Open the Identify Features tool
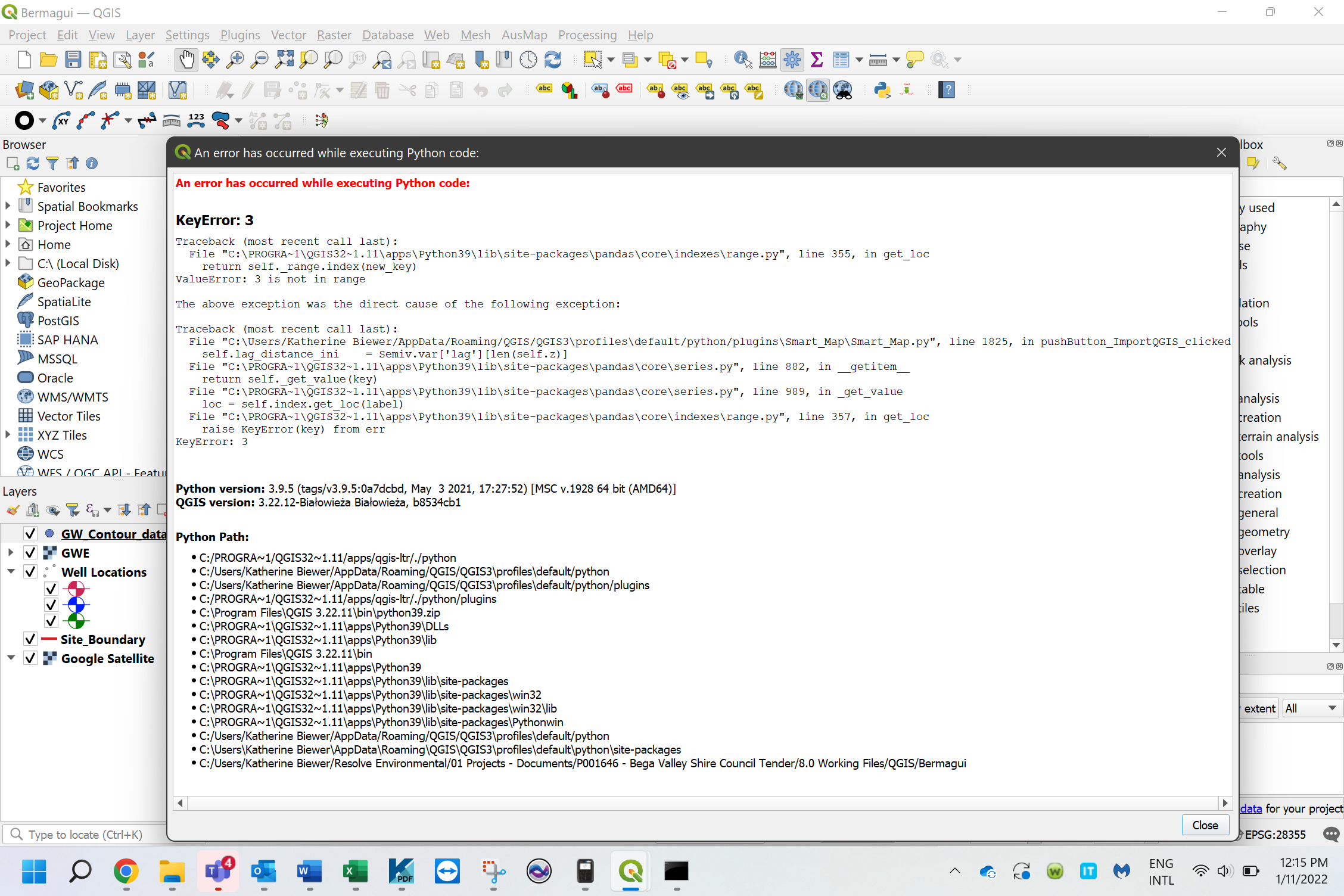 click(742, 60)
